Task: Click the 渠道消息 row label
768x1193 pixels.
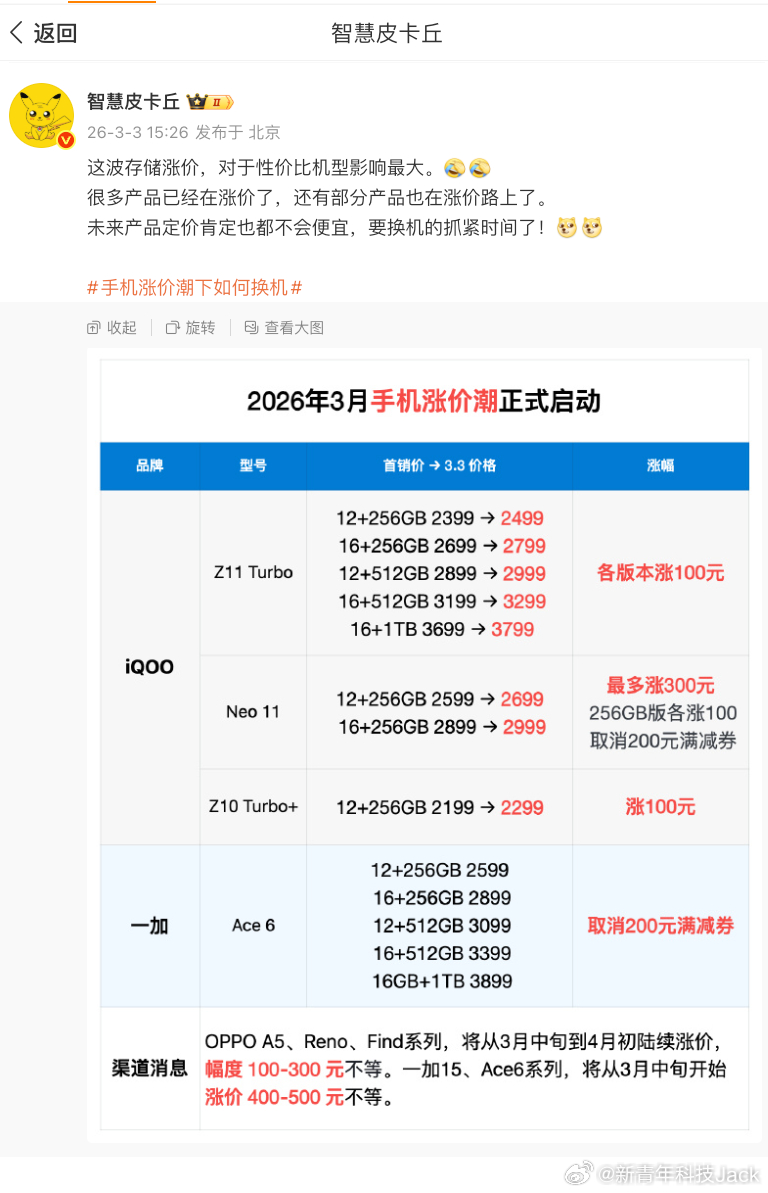Action: pos(150,1068)
